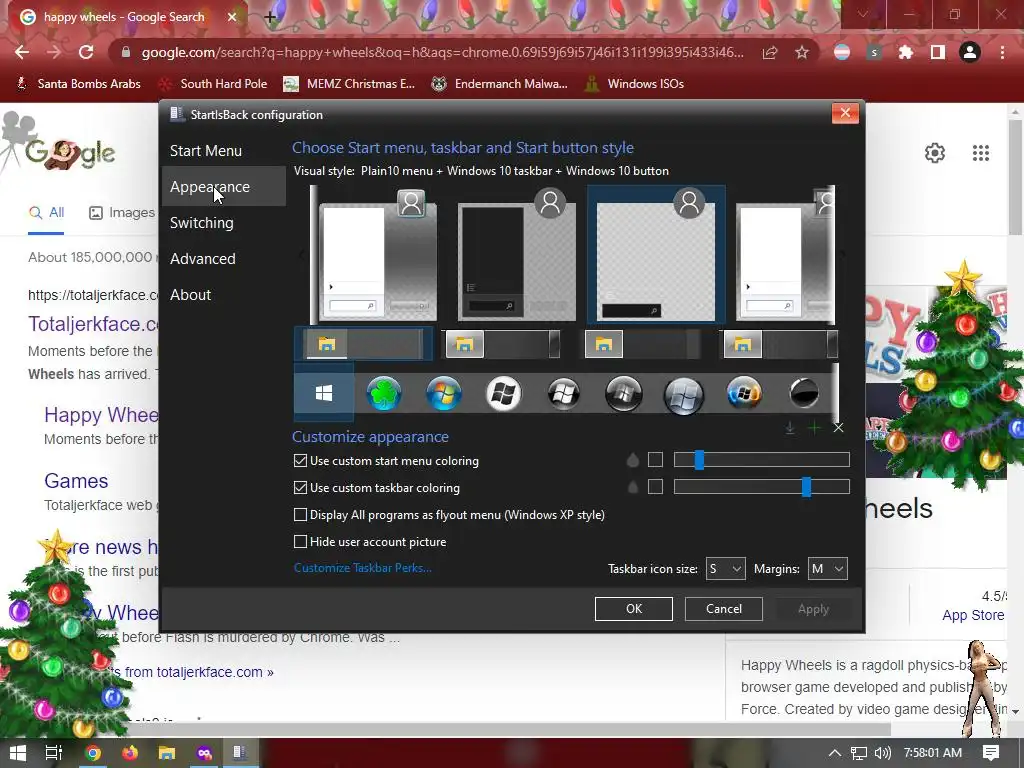Go to the Switching section
The image size is (1024, 768).
point(202,223)
